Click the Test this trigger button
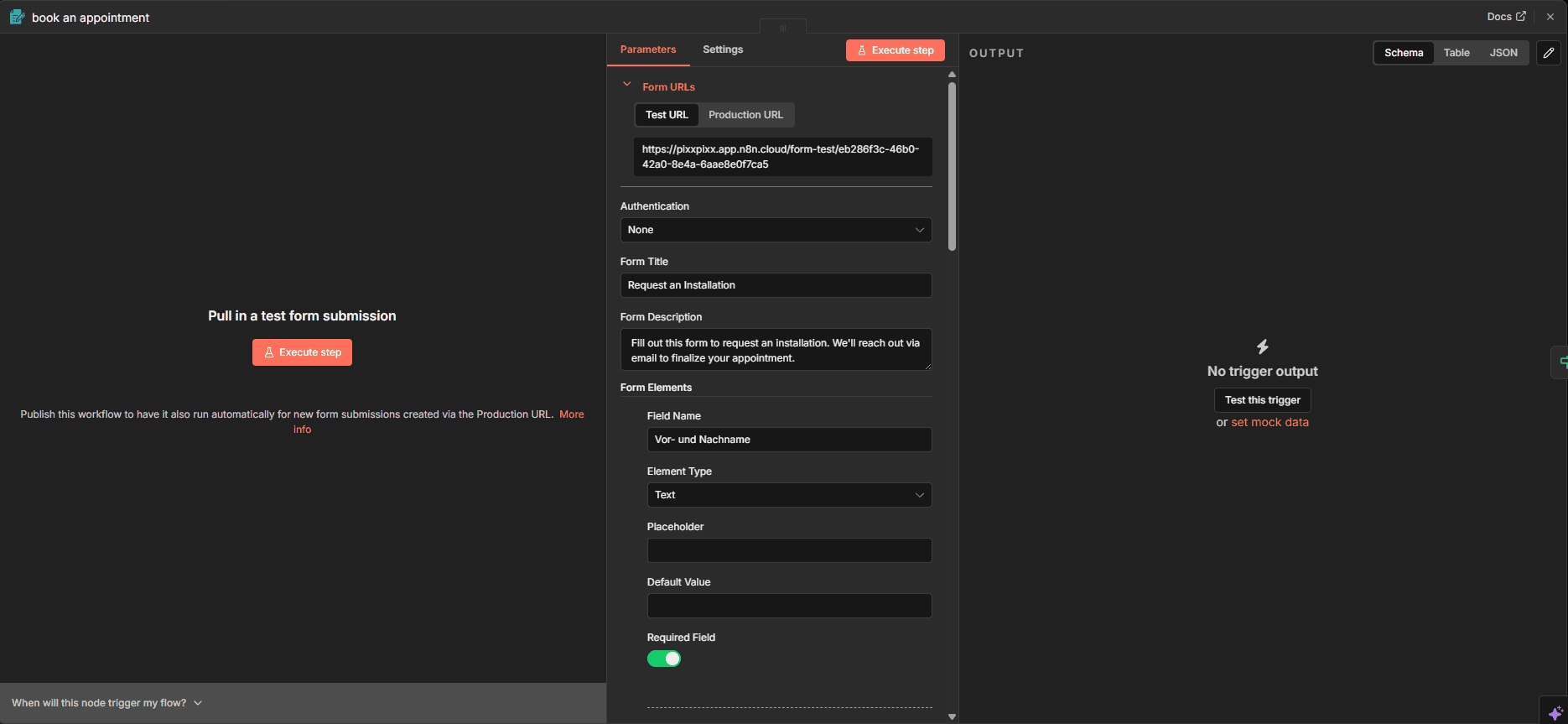This screenshot has width=1568, height=724. (1262, 400)
